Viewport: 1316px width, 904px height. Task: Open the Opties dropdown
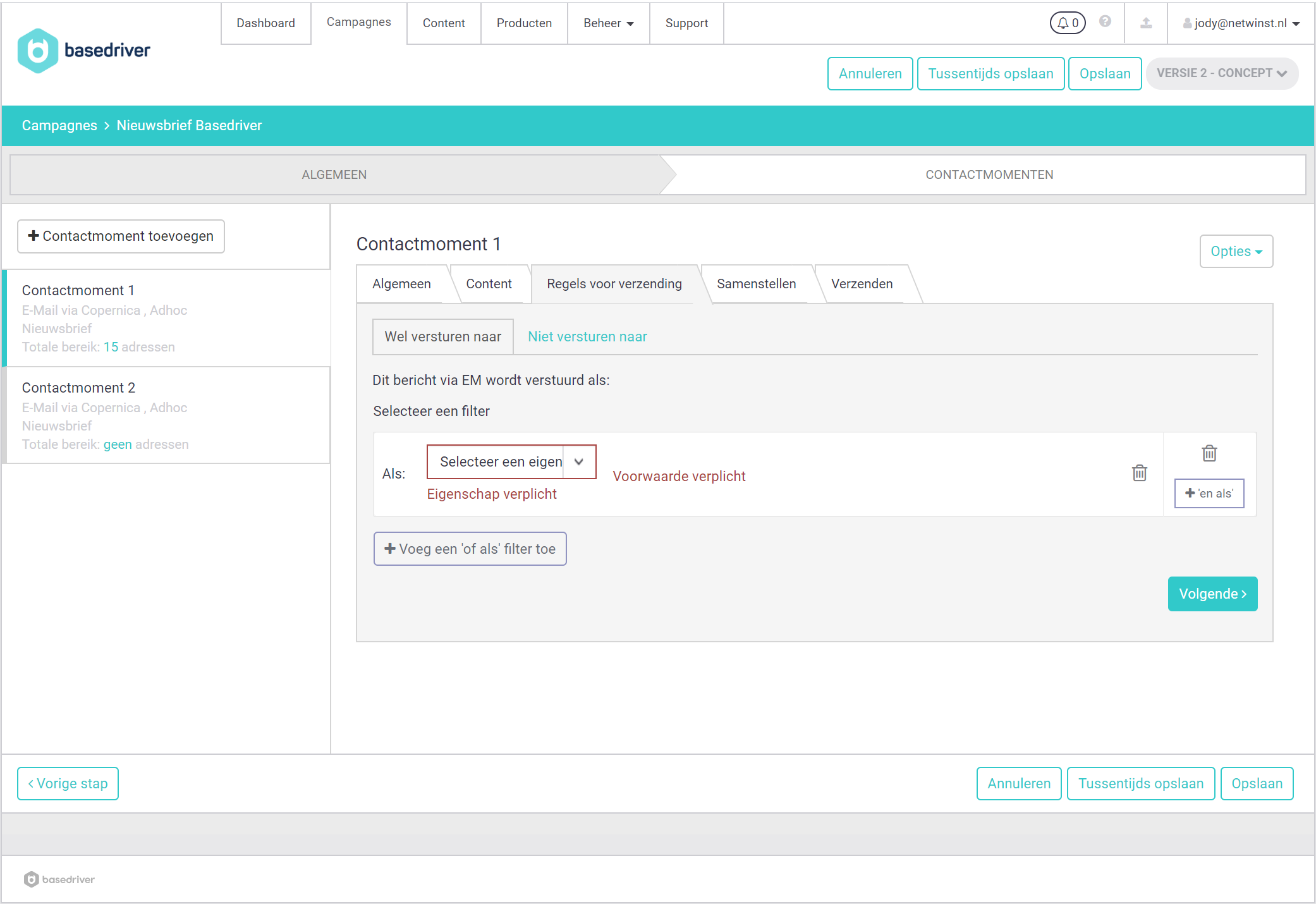pyautogui.click(x=1236, y=252)
